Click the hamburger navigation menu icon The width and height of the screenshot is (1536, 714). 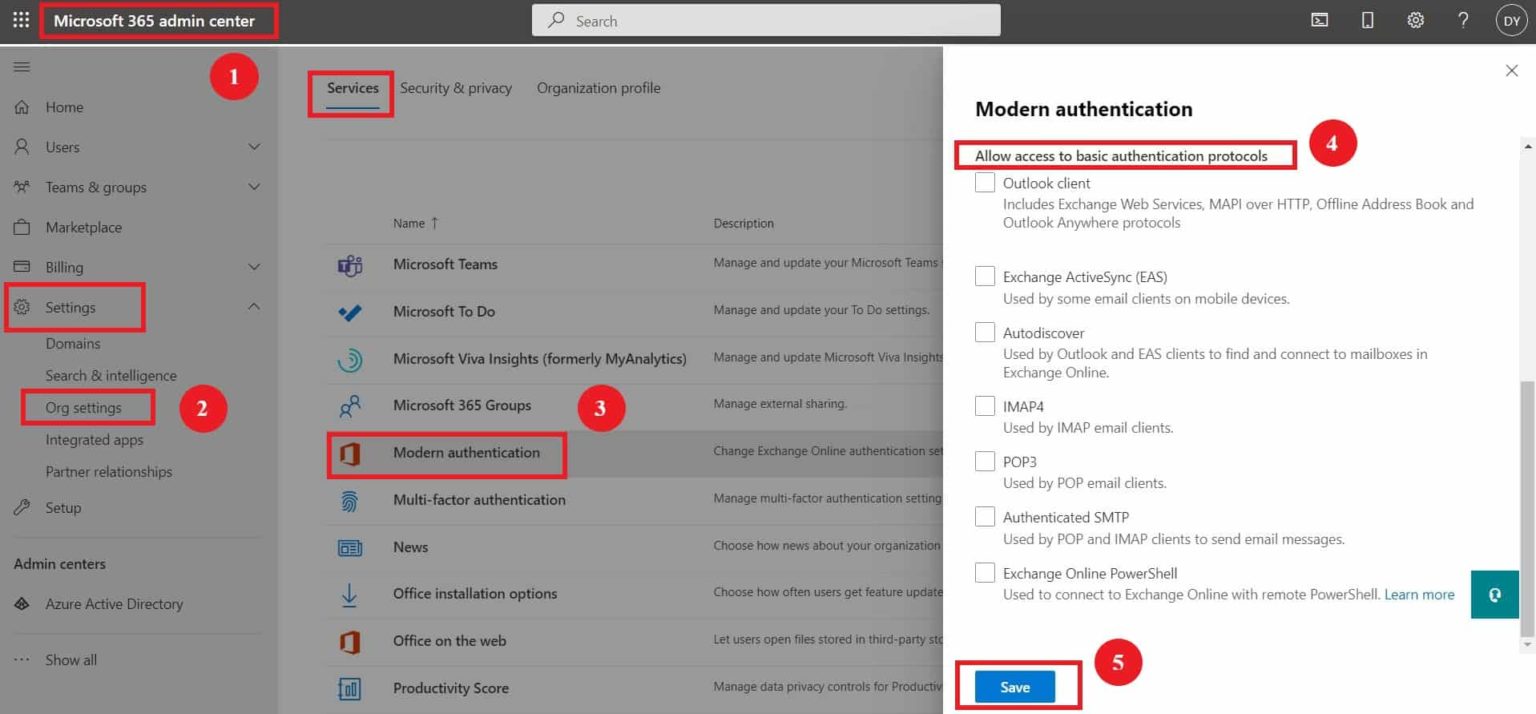click(x=21, y=67)
